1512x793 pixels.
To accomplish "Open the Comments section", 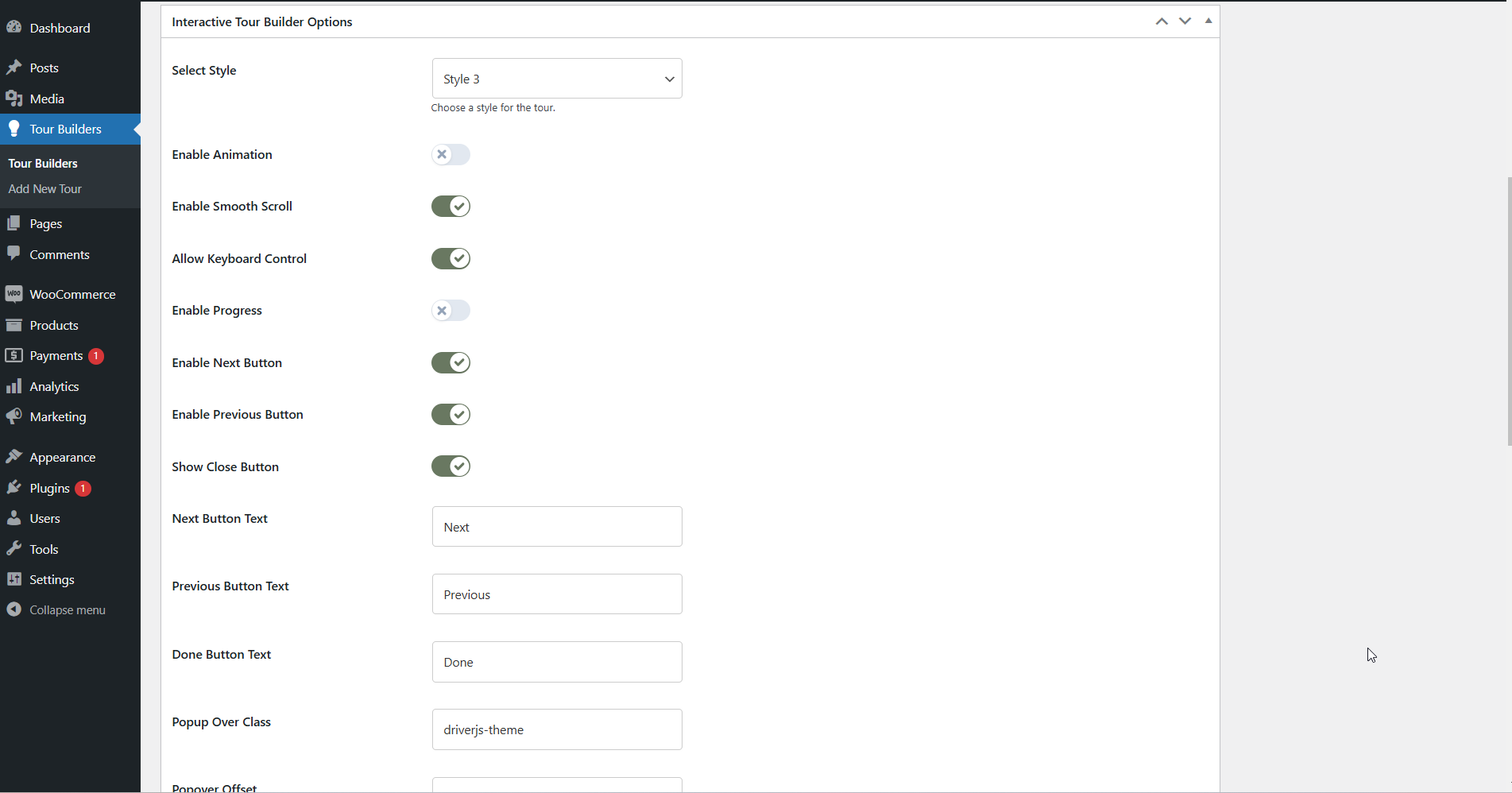I will (x=59, y=254).
